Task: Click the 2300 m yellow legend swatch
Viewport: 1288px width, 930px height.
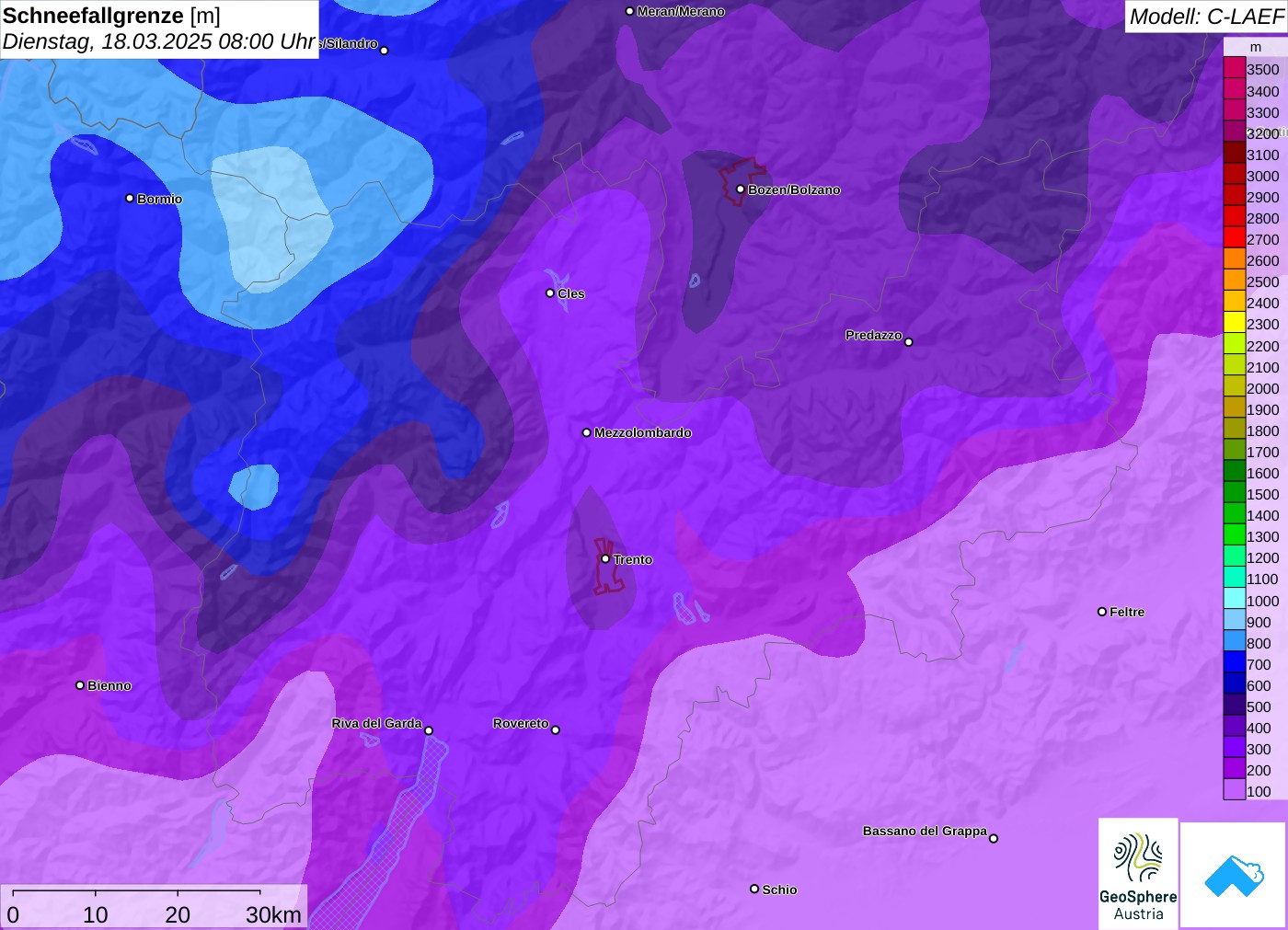Action: [x=1235, y=323]
